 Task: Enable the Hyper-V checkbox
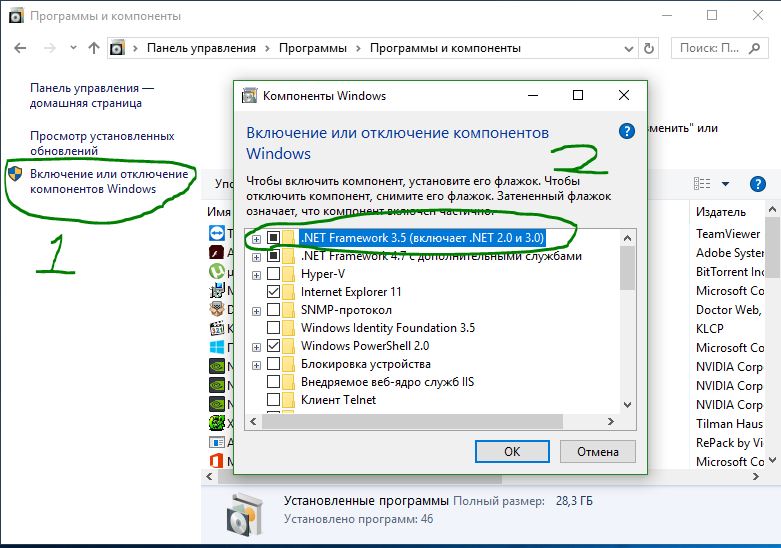click(273, 274)
